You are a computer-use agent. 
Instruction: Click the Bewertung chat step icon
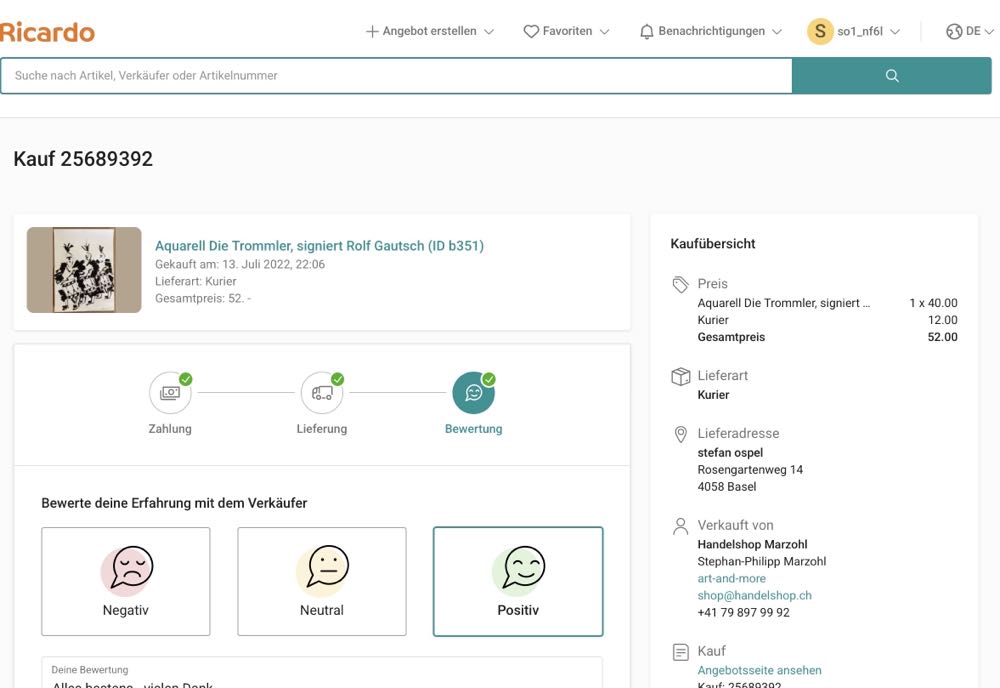[x=473, y=393]
